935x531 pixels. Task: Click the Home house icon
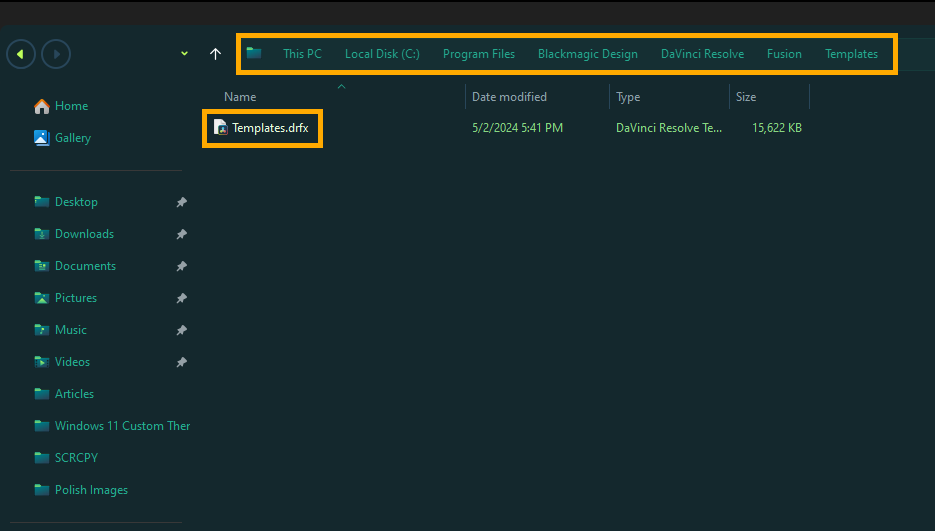pos(42,106)
